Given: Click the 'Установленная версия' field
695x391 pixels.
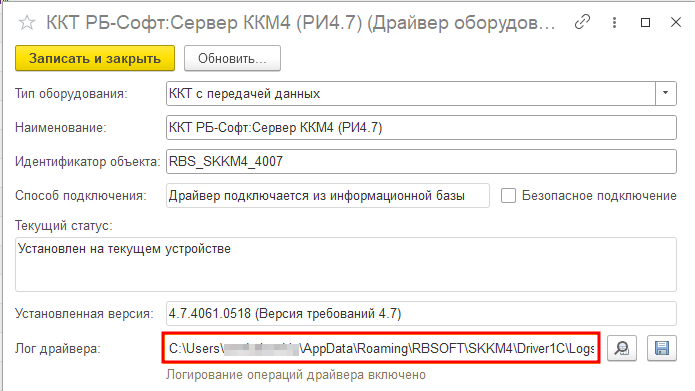Looking at the screenshot, I should pos(421,313).
